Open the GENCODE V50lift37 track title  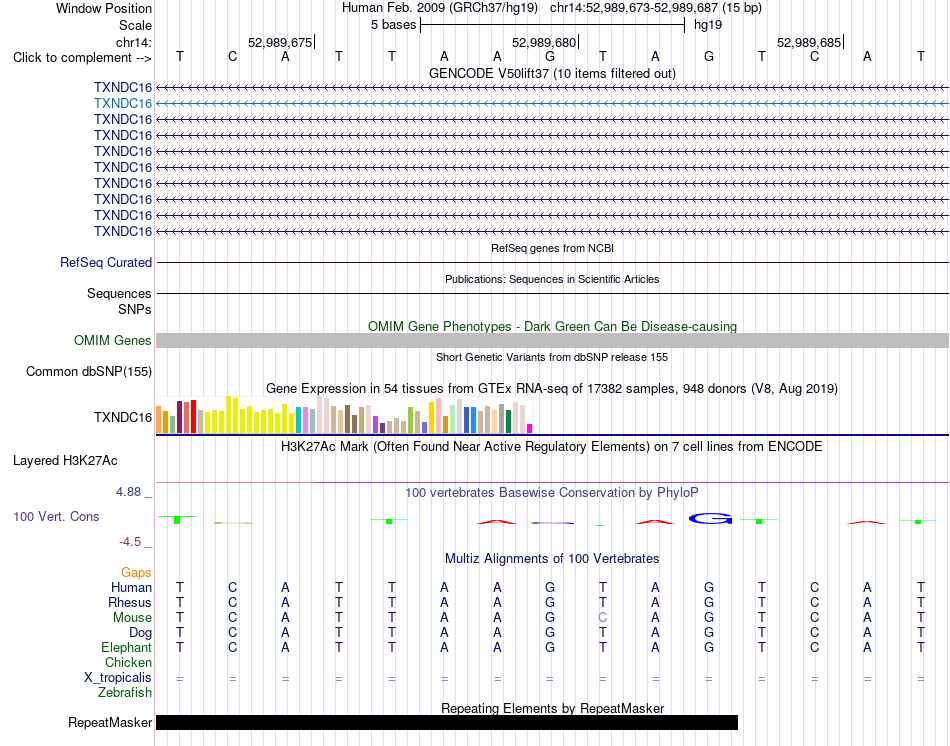pyautogui.click(x=552, y=73)
